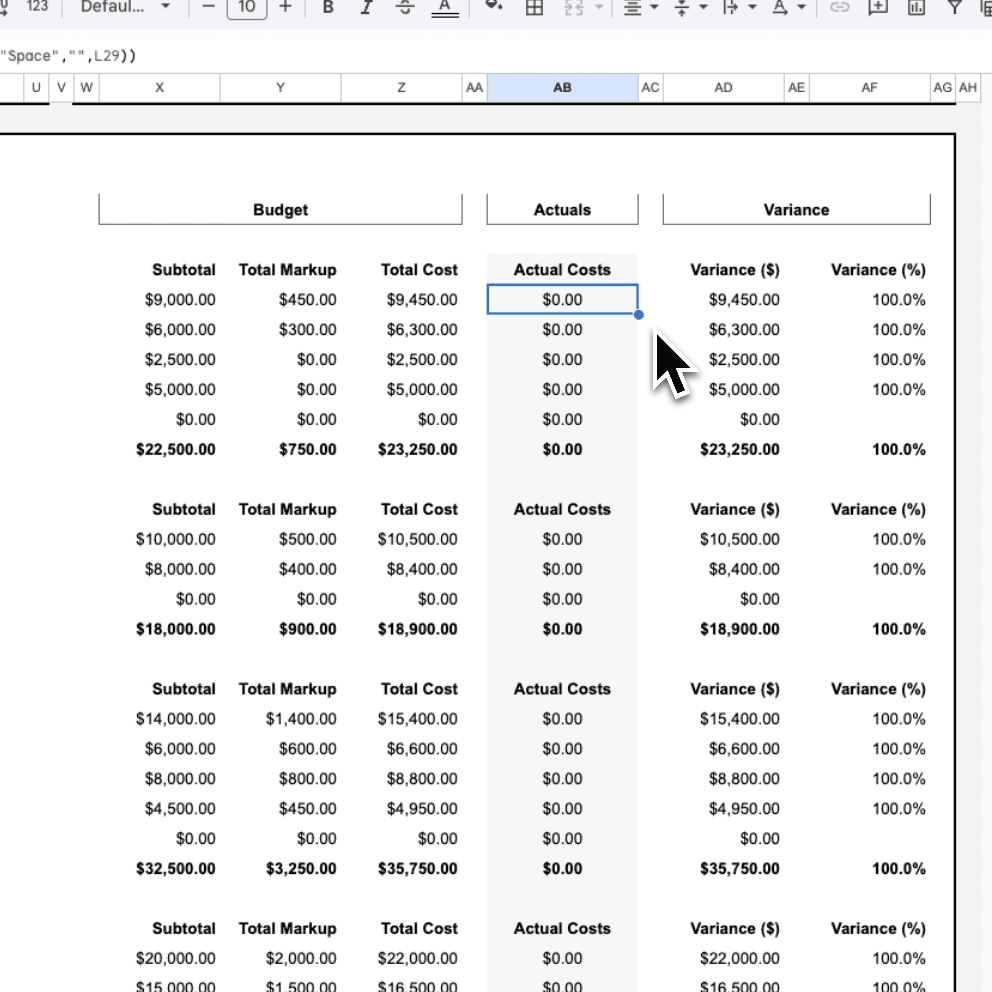Toggle bold formatting on the cell
992x992 pixels.
pyautogui.click(x=328, y=8)
